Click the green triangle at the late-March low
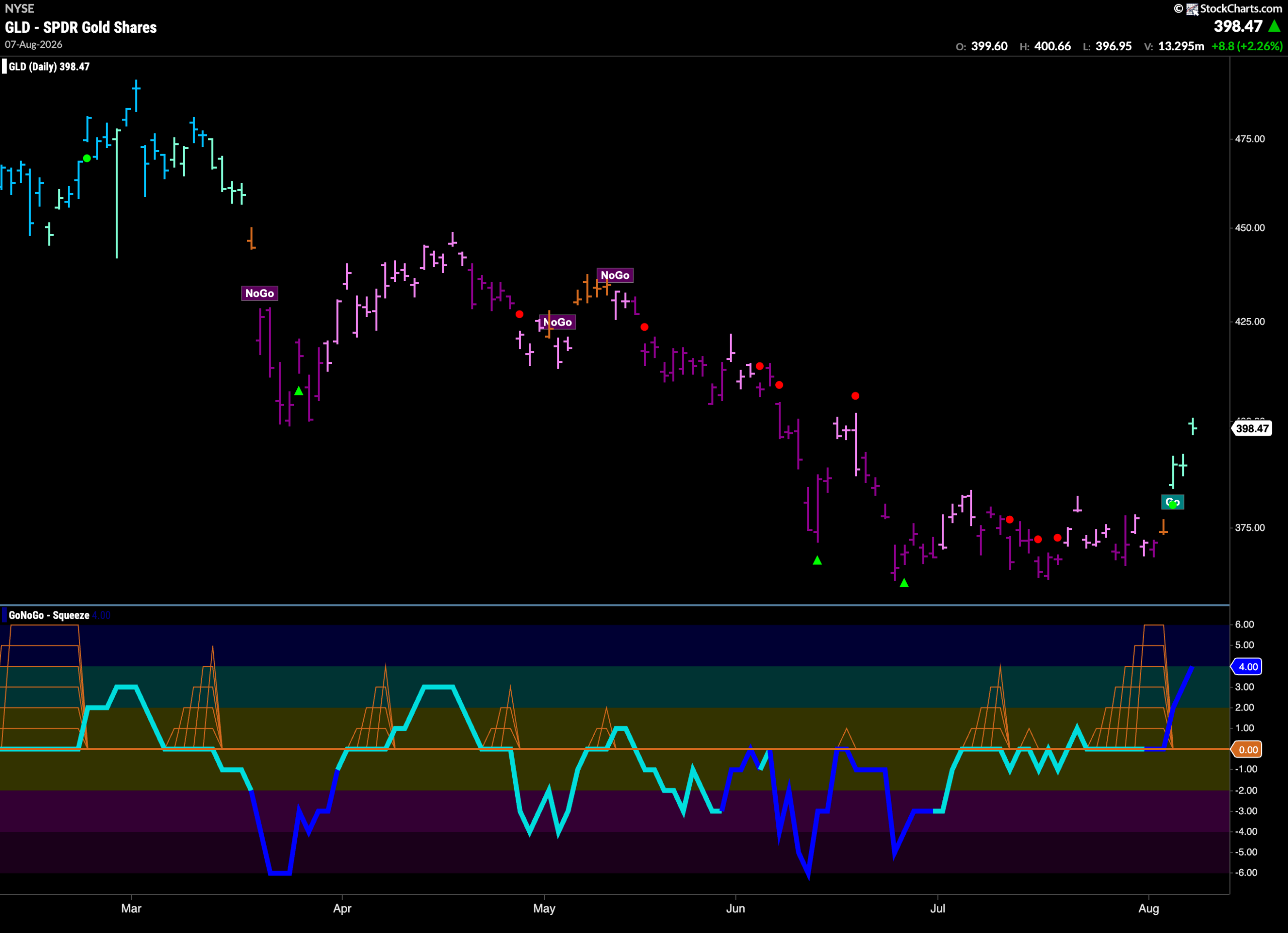 click(x=299, y=391)
